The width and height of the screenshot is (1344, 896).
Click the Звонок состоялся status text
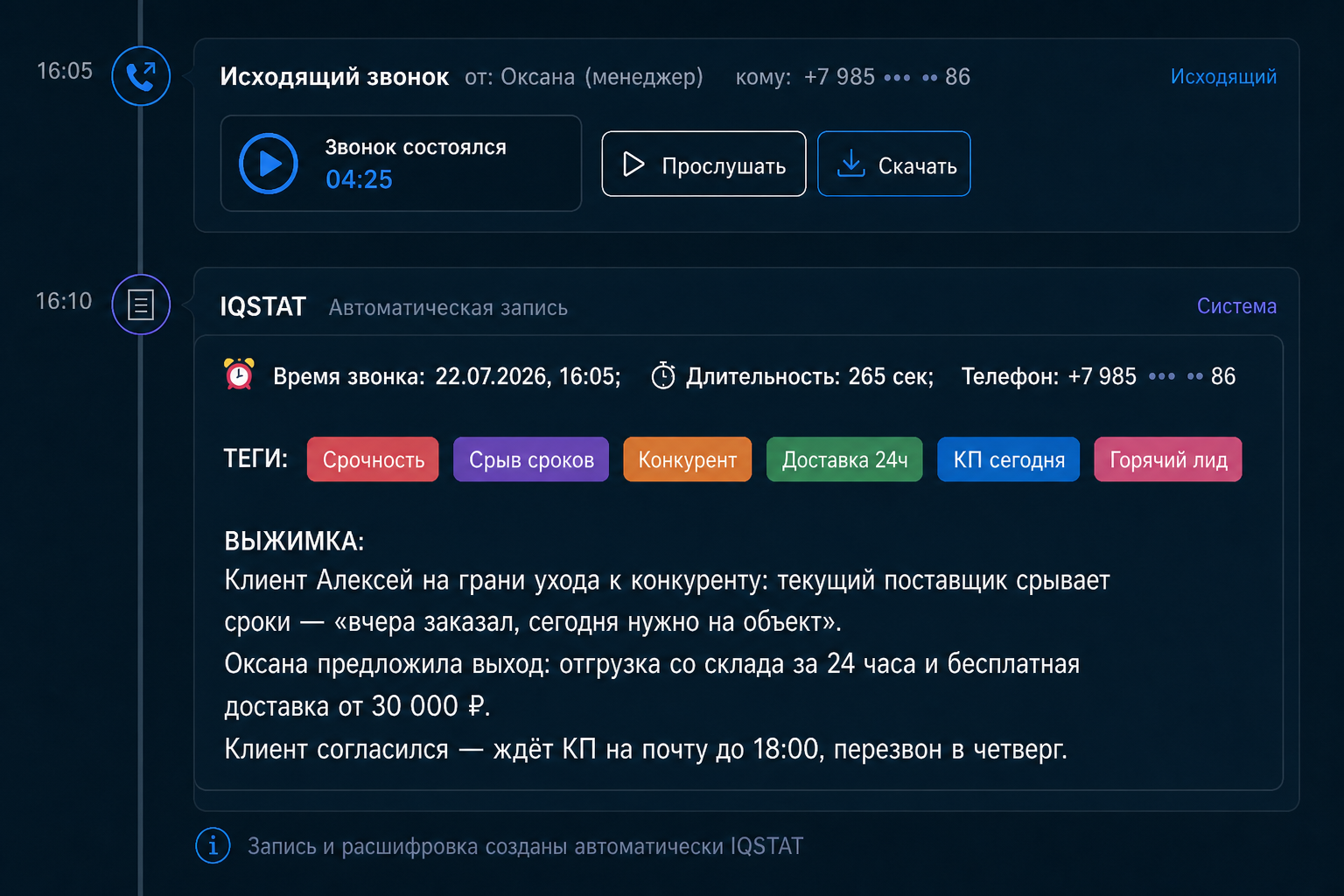point(416,147)
